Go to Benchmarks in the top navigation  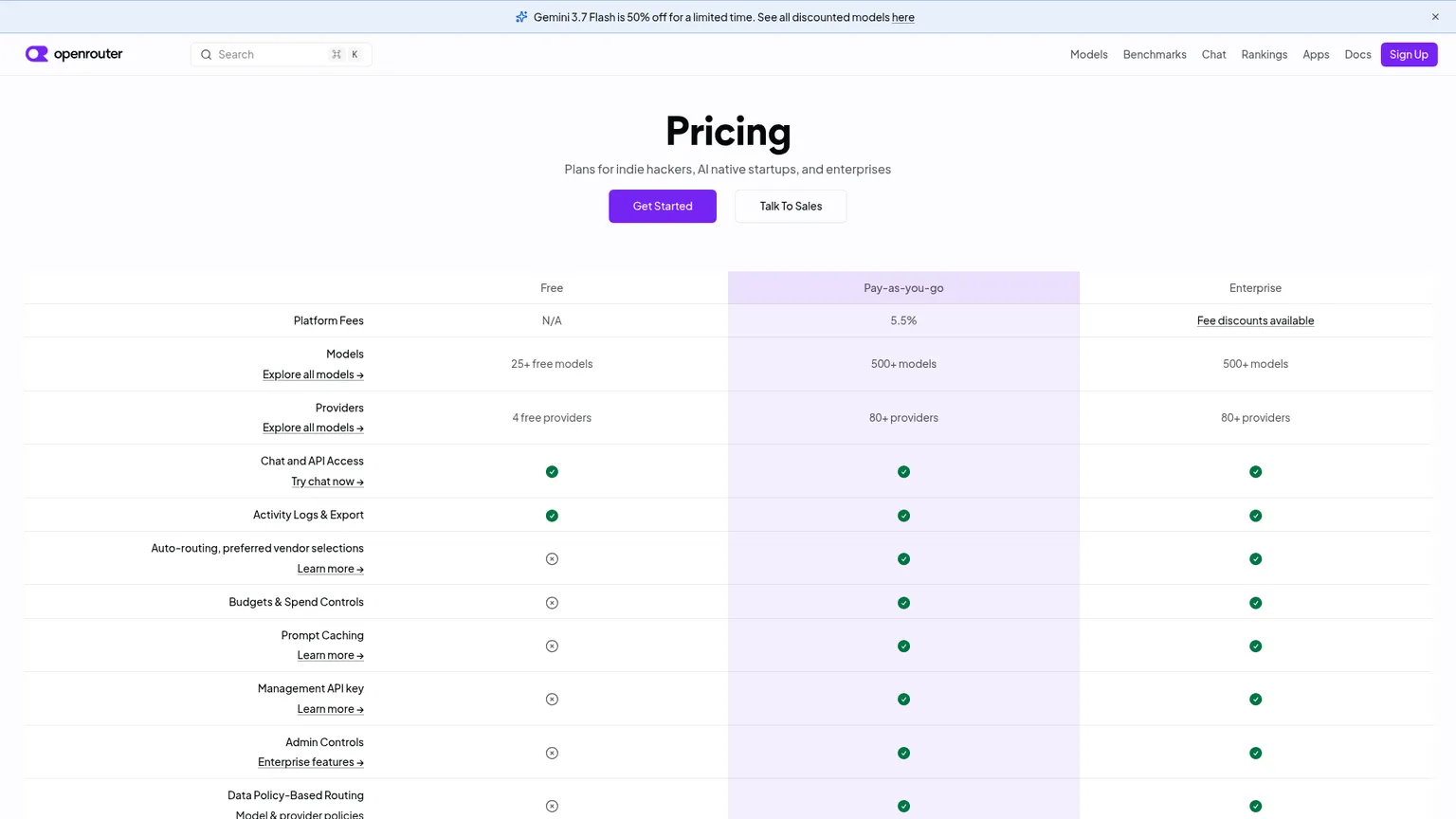(x=1155, y=55)
